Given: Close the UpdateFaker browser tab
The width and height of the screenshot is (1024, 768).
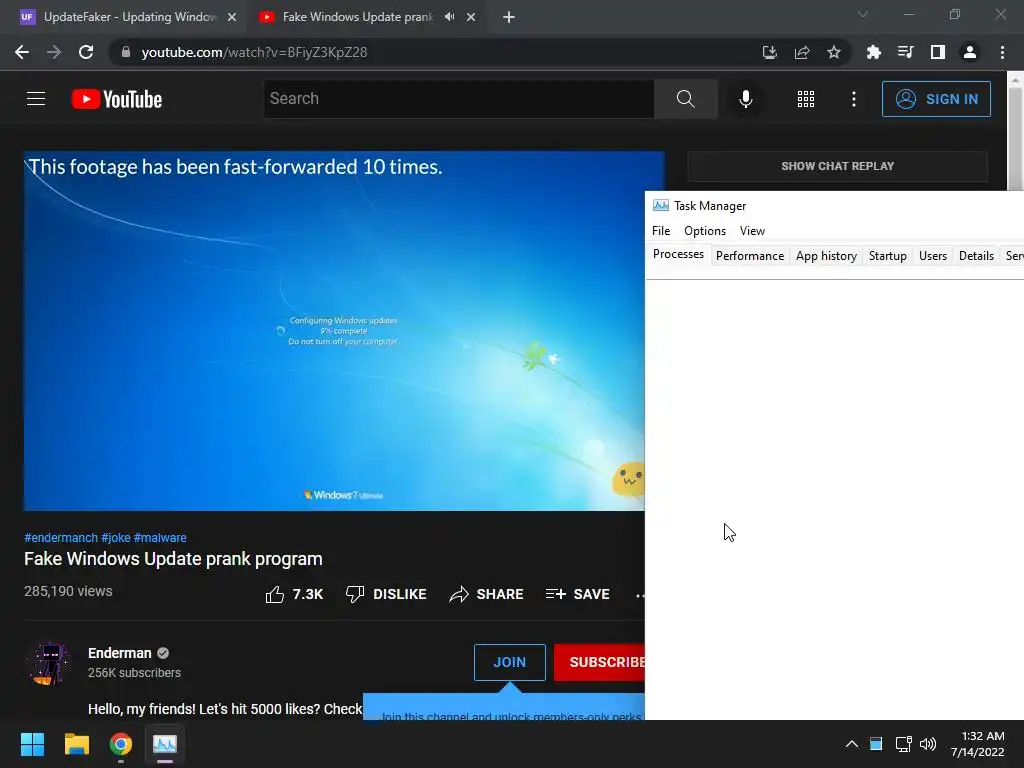Looking at the screenshot, I should click(x=232, y=17).
